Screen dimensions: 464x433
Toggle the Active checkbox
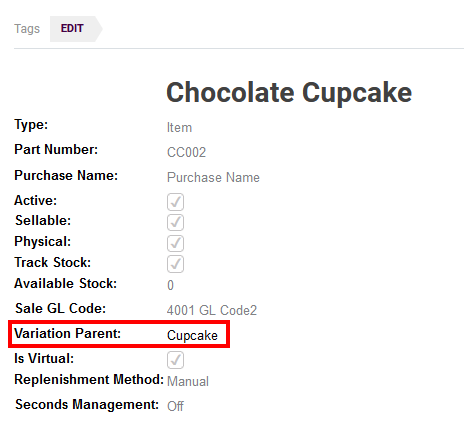[x=175, y=202]
